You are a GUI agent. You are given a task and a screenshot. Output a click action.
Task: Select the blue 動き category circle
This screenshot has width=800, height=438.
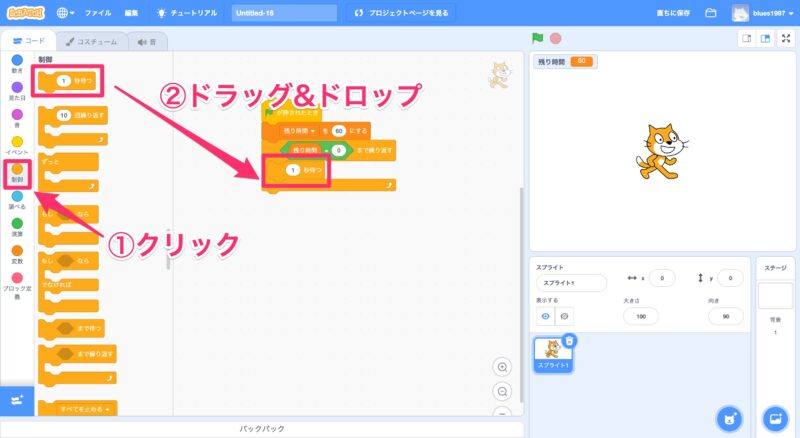(17, 59)
